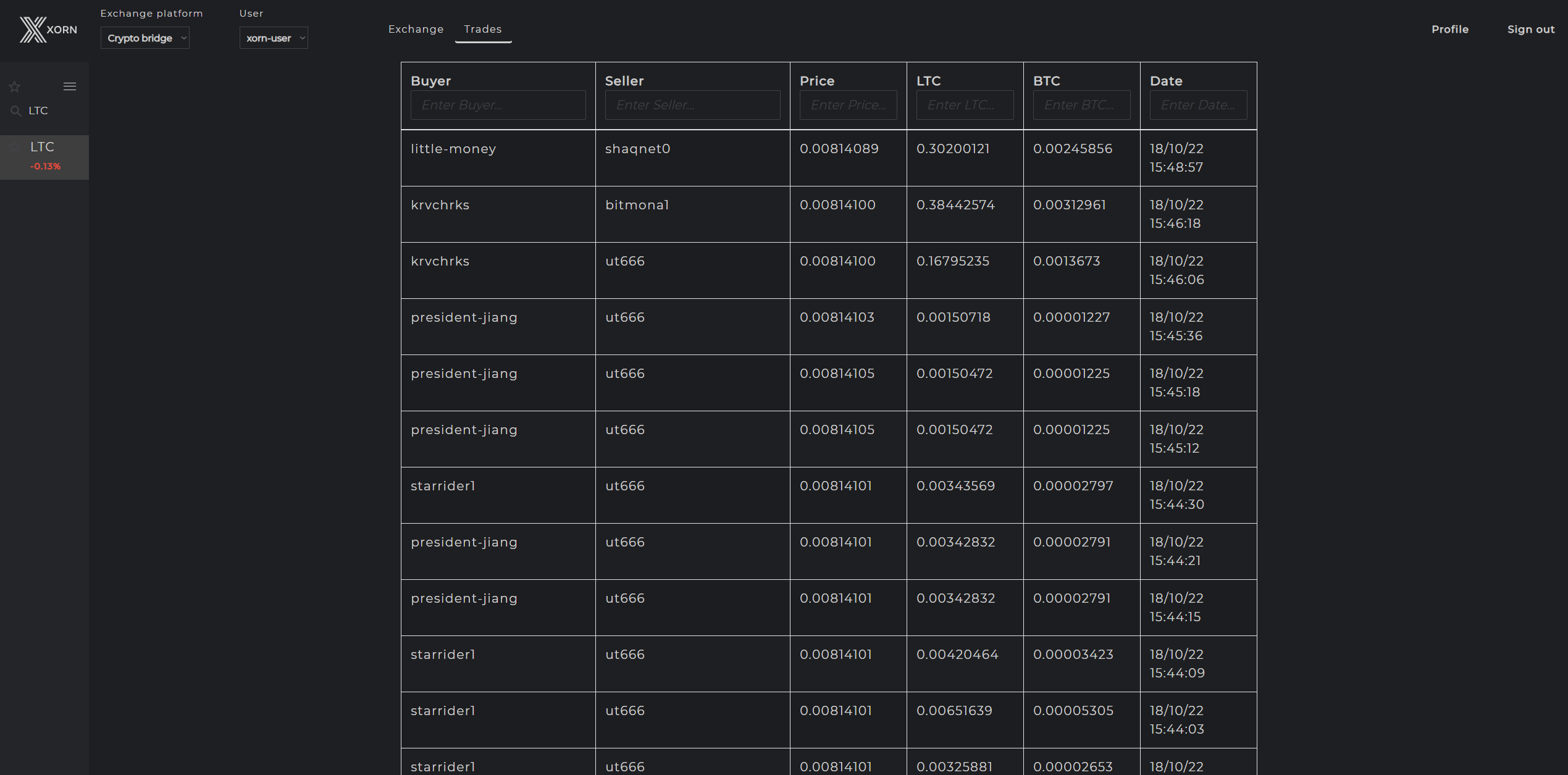Toggle the favorites star filter in sidebar

coord(15,86)
